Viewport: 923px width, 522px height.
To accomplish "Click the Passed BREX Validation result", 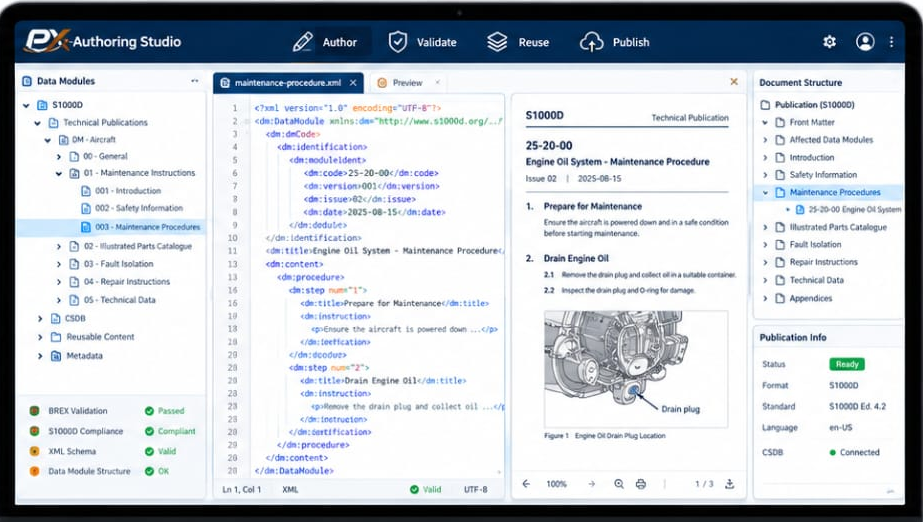I will click(x=165, y=411).
